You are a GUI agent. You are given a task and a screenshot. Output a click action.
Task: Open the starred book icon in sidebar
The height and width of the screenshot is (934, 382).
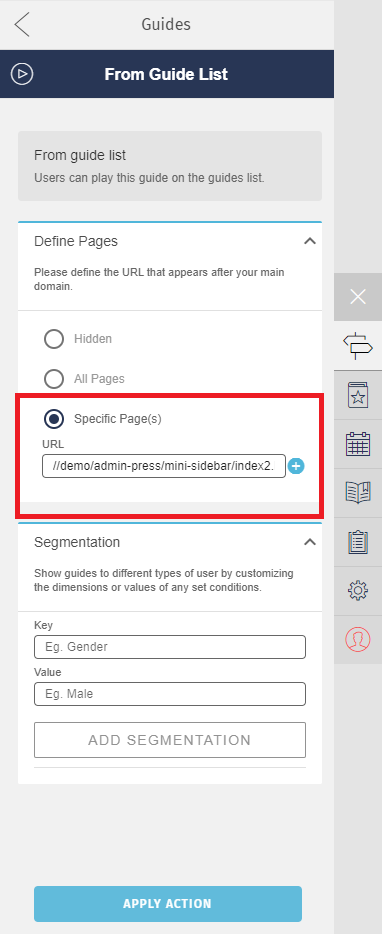[x=358, y=395]
